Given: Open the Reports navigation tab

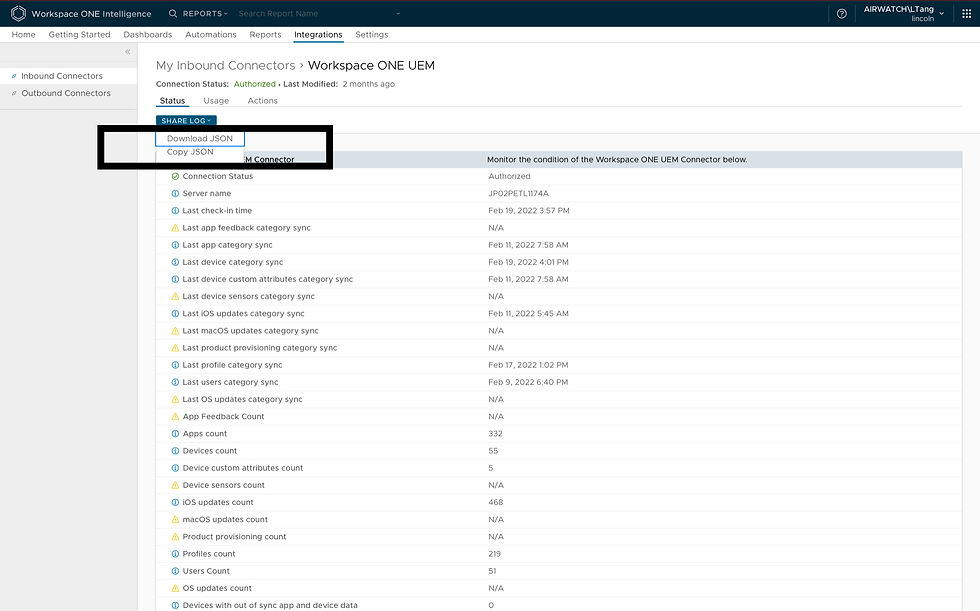Looking at the screenshot, I should (265, 34).
